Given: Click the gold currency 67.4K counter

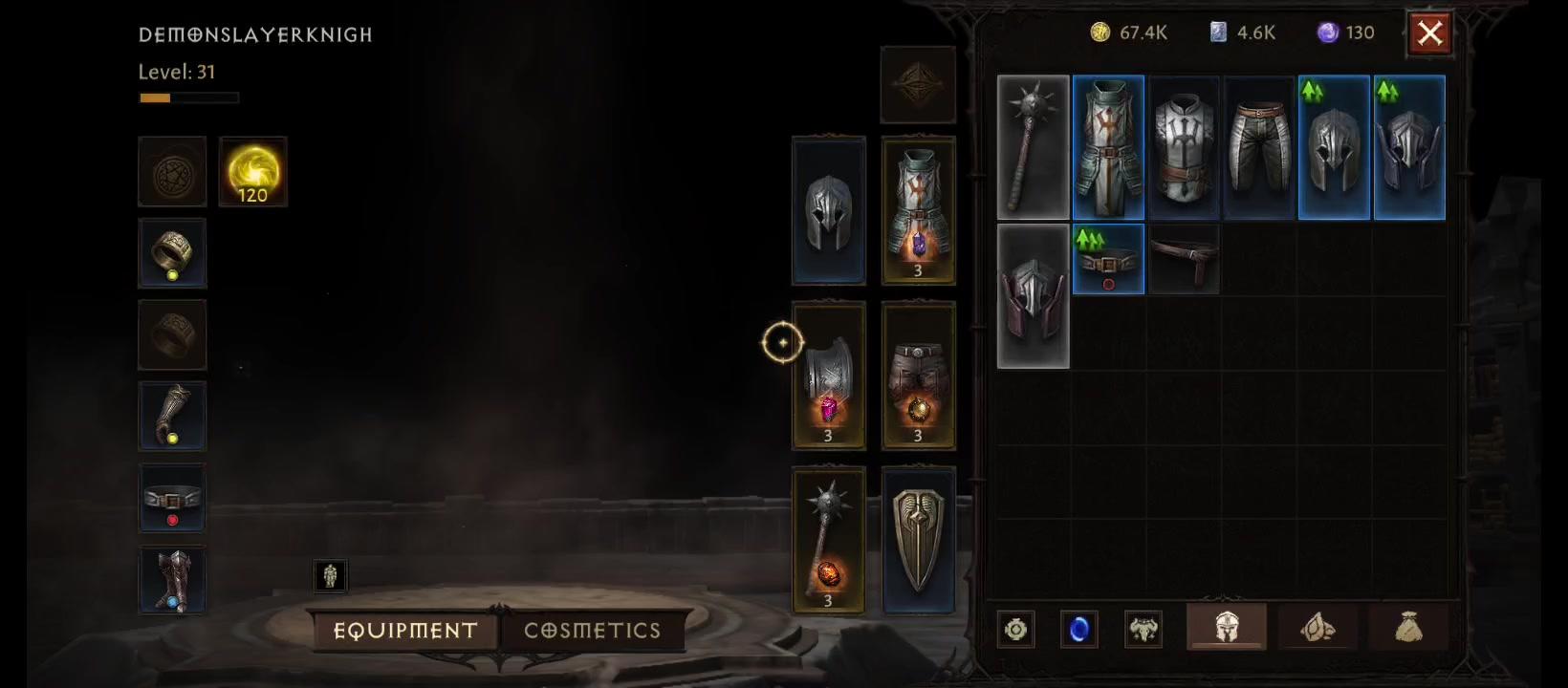Looking at the screenshot, I should [x=1129, y=32].
